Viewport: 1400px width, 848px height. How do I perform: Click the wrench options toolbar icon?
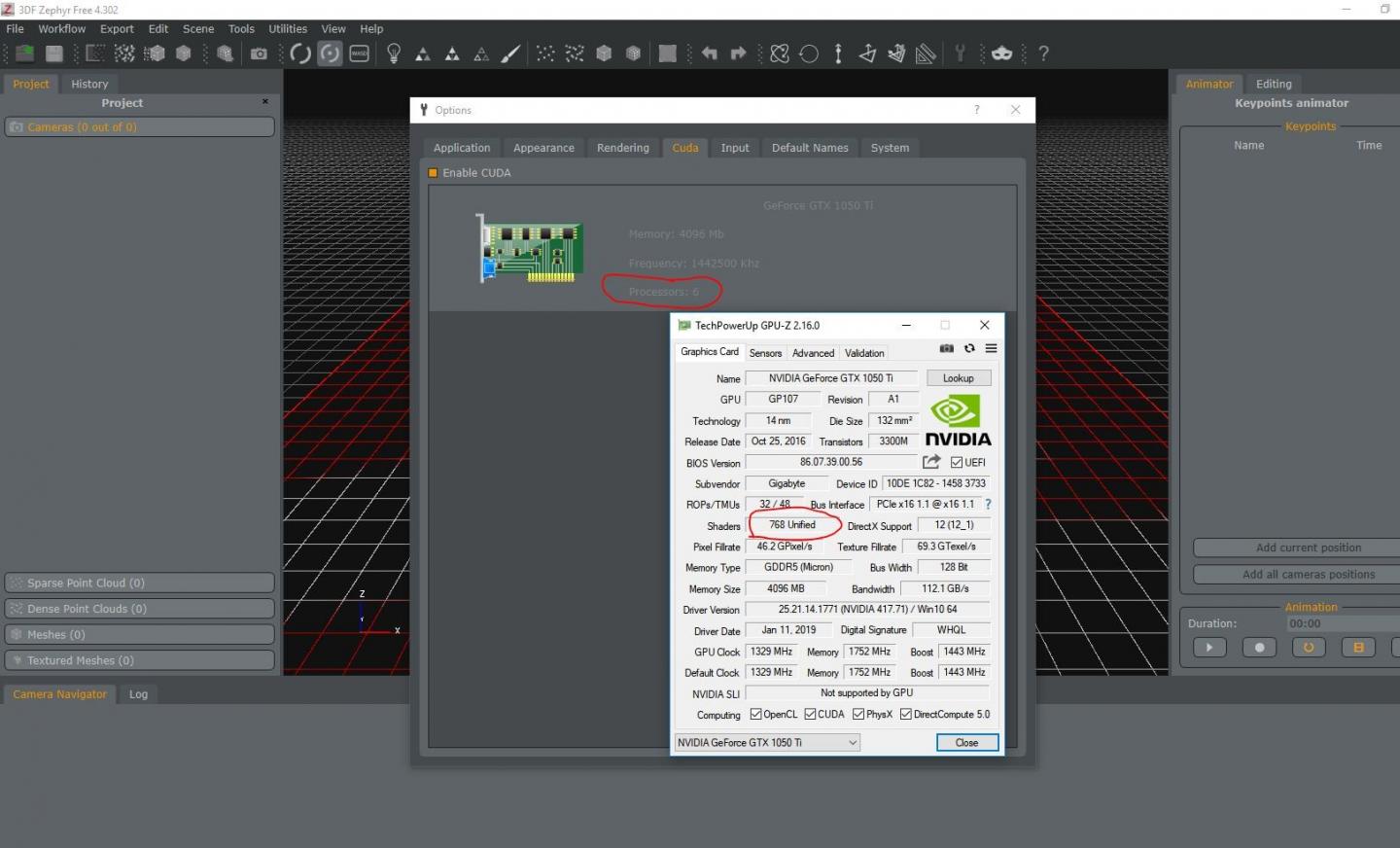pos(960,53)
